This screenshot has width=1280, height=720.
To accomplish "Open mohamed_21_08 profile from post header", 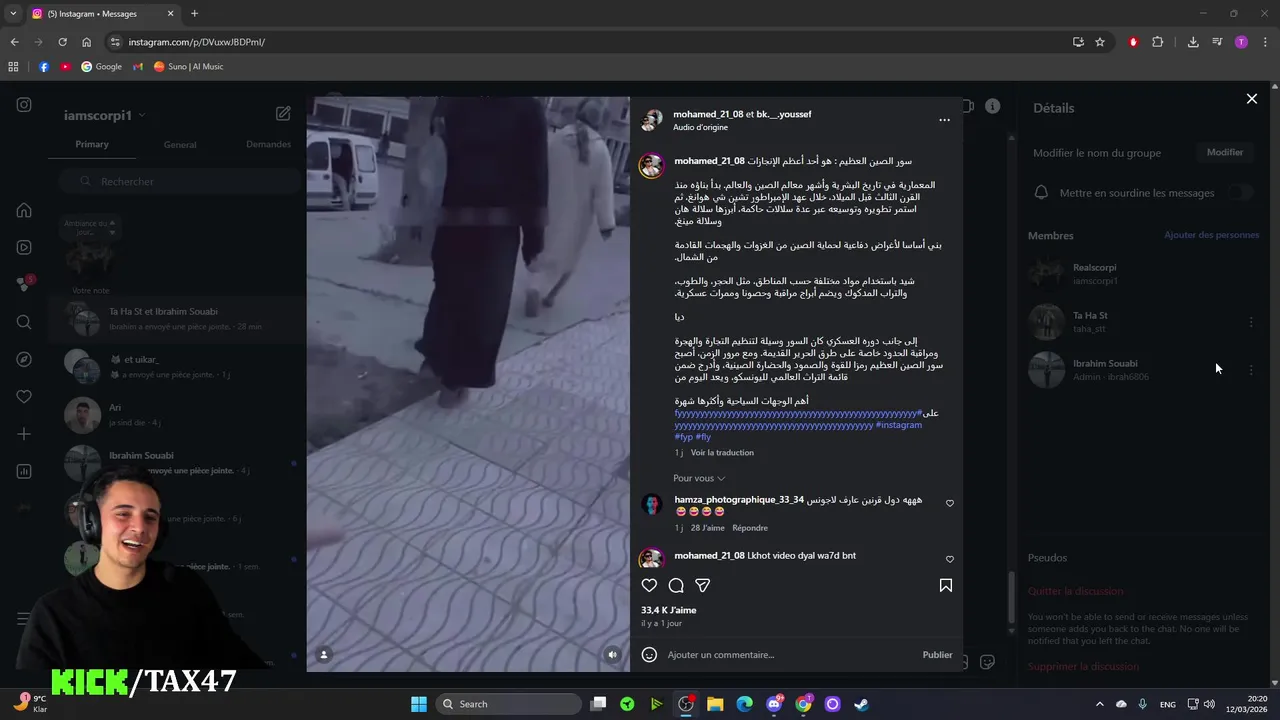I will point(708,114).
